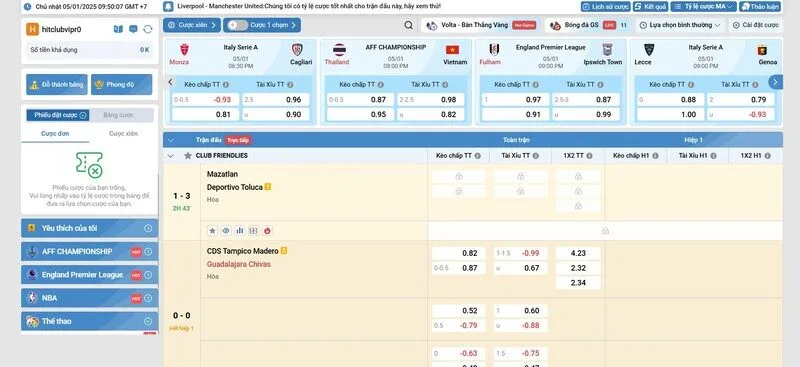Open Lựa chọn bình thường dropdown
800x367 pixels.
680,25
